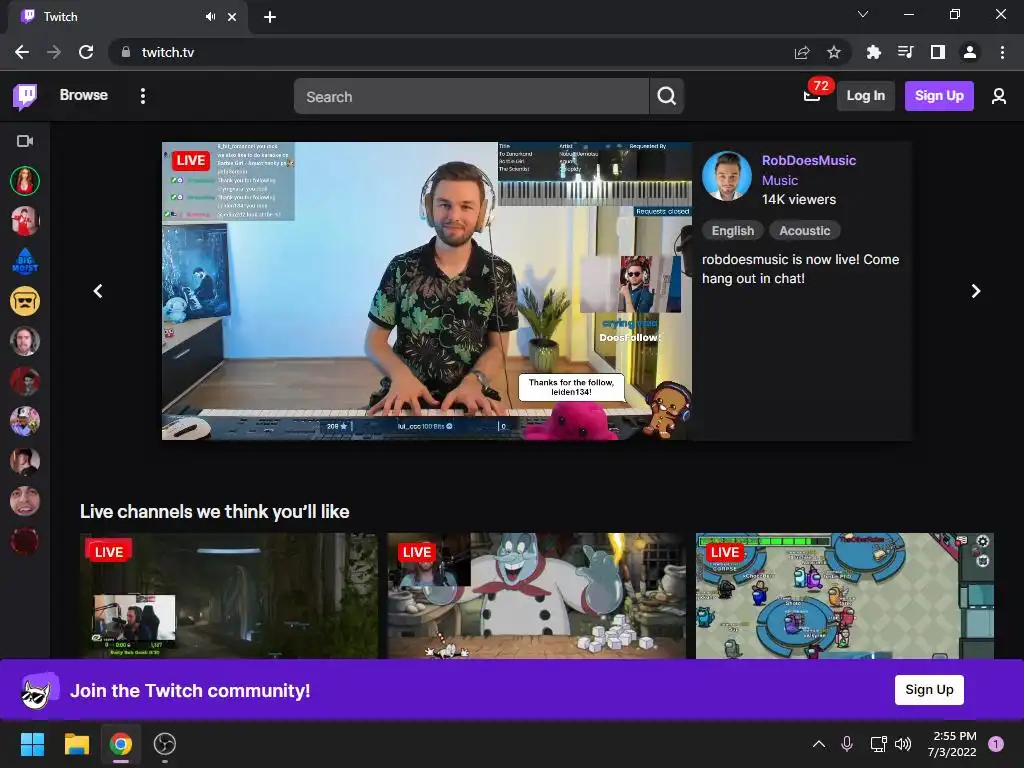1024x768 pixels.
Task: Open the Windows Start menu
Action: [x=32, y=744]
